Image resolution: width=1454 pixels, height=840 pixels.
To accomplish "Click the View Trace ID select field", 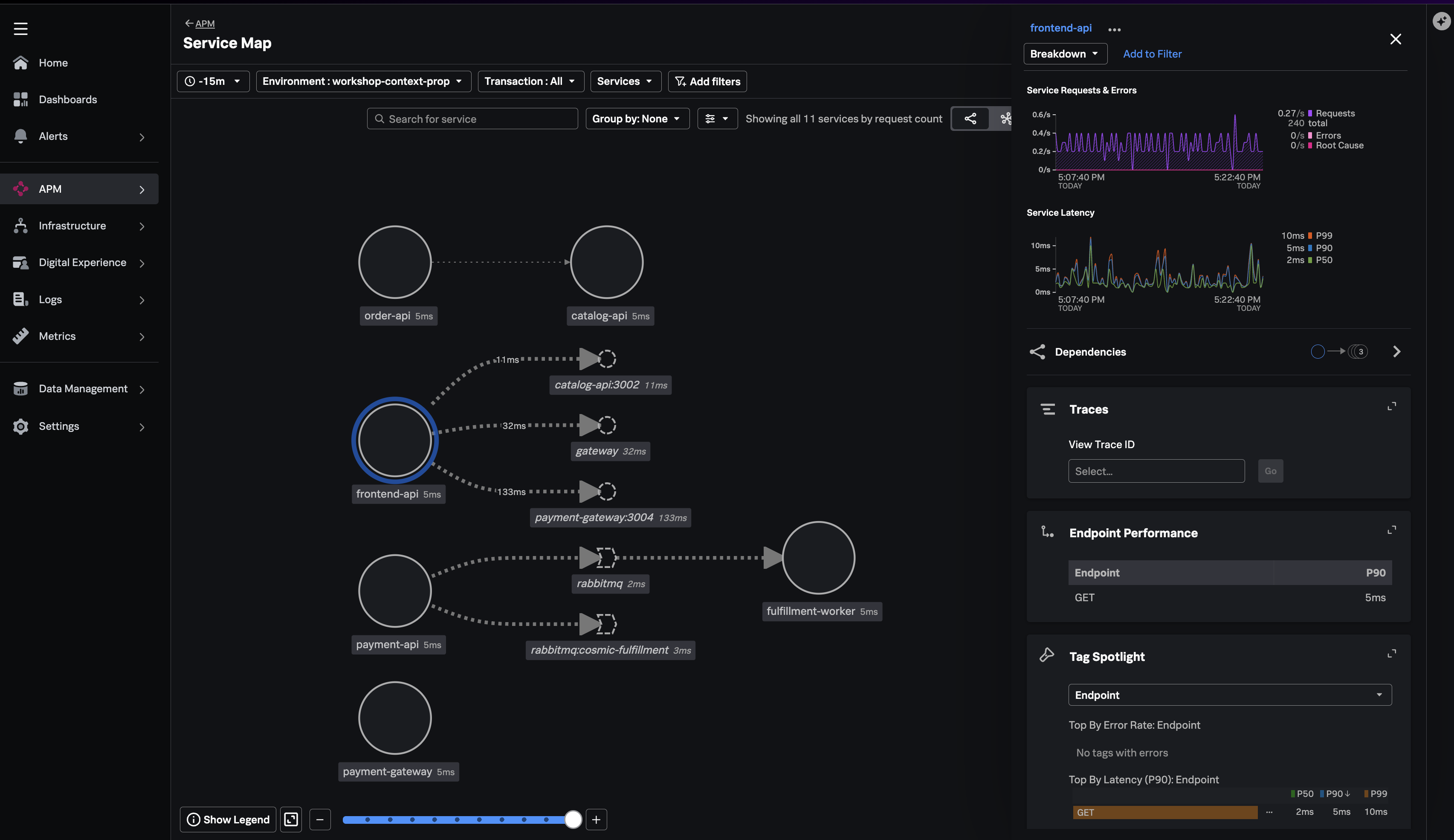I will pyautogui.click(x=1156, y=471).
